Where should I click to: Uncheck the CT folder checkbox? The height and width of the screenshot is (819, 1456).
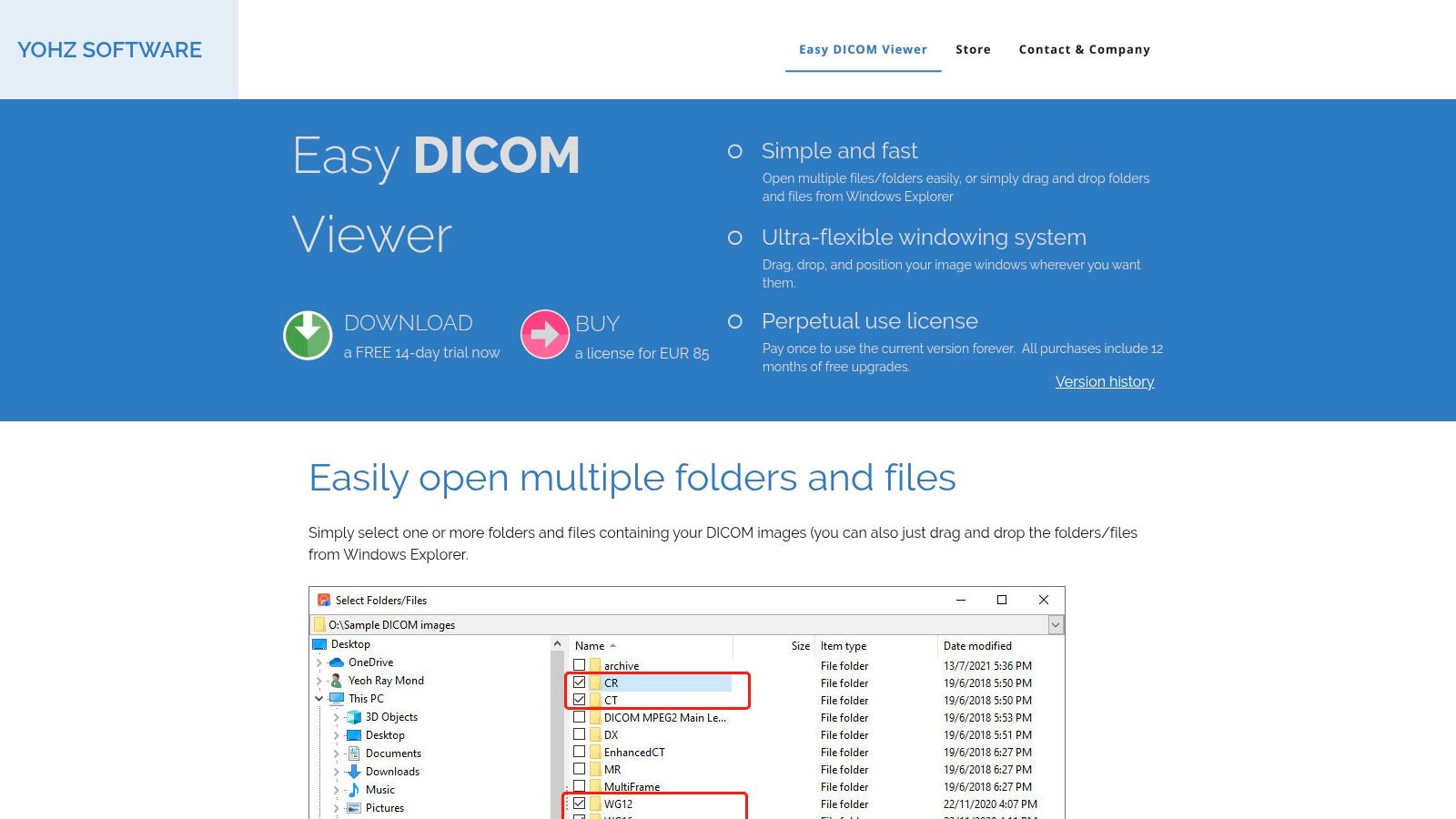pos(578,700)
